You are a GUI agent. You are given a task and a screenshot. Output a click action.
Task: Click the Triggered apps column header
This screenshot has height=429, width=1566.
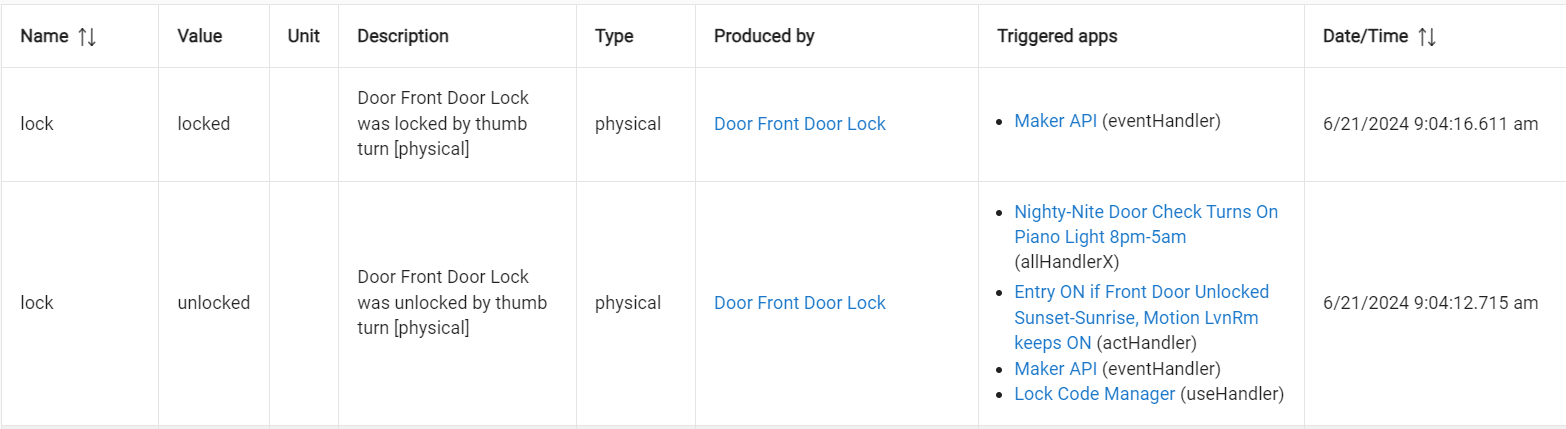[x=1057, y=36]
